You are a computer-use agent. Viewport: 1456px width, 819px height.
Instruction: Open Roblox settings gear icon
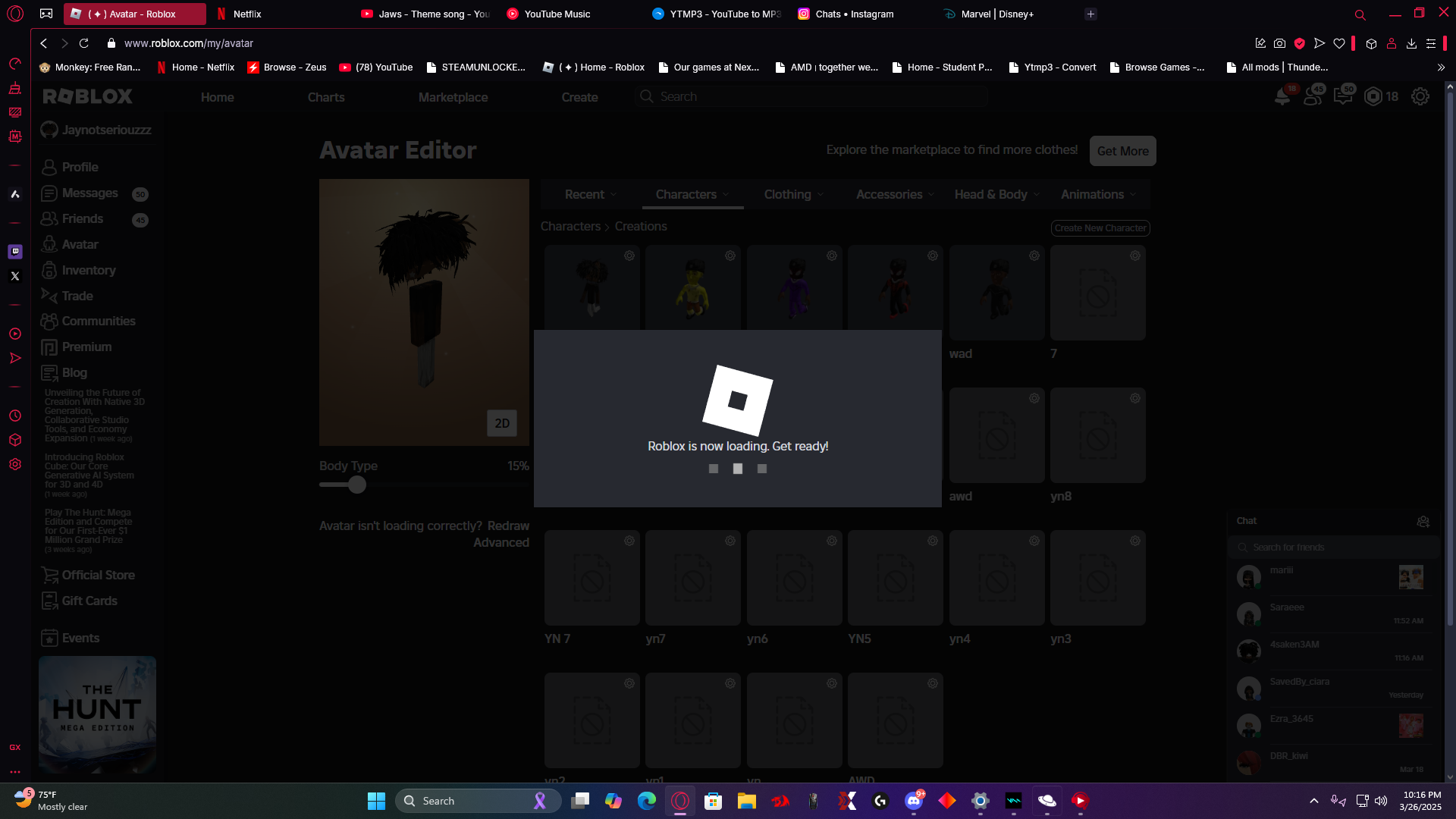1420,97
